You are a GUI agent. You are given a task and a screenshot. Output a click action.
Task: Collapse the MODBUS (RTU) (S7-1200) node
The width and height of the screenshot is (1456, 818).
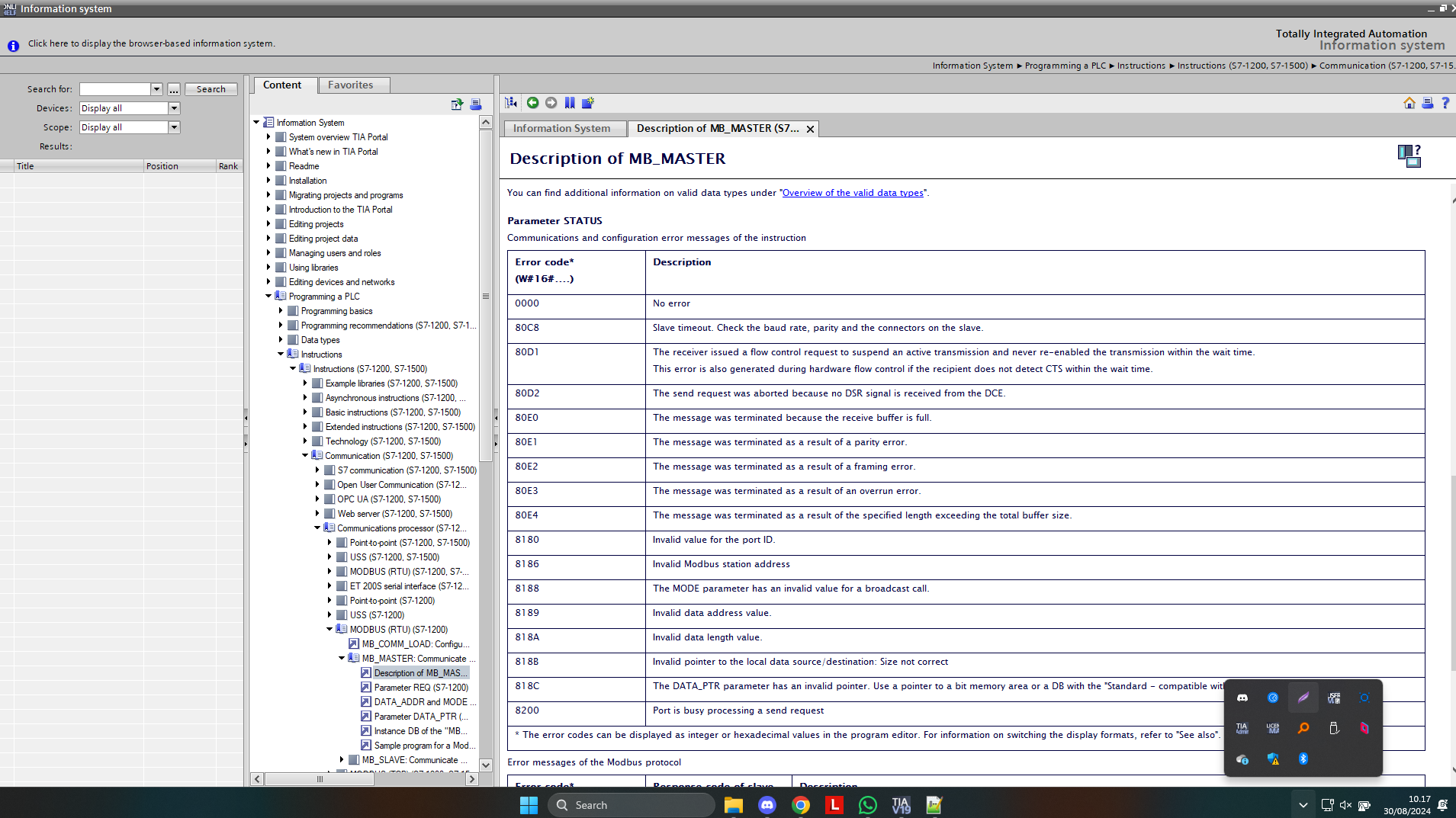pyautogui.click(x=329, y=629)
